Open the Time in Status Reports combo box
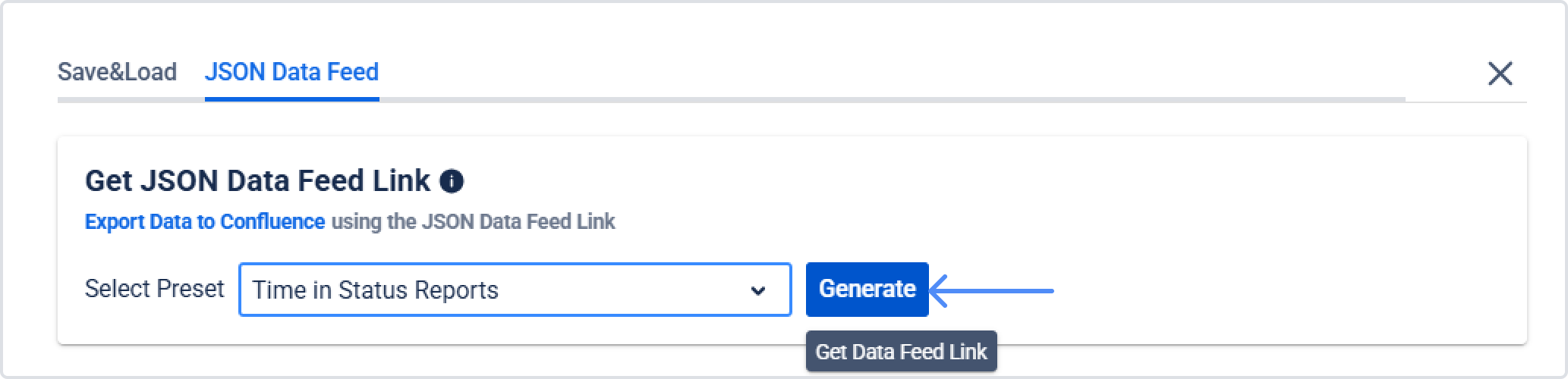Viewport: 1568px width, 379px height. pyautogui.click(x=515, y=290)
